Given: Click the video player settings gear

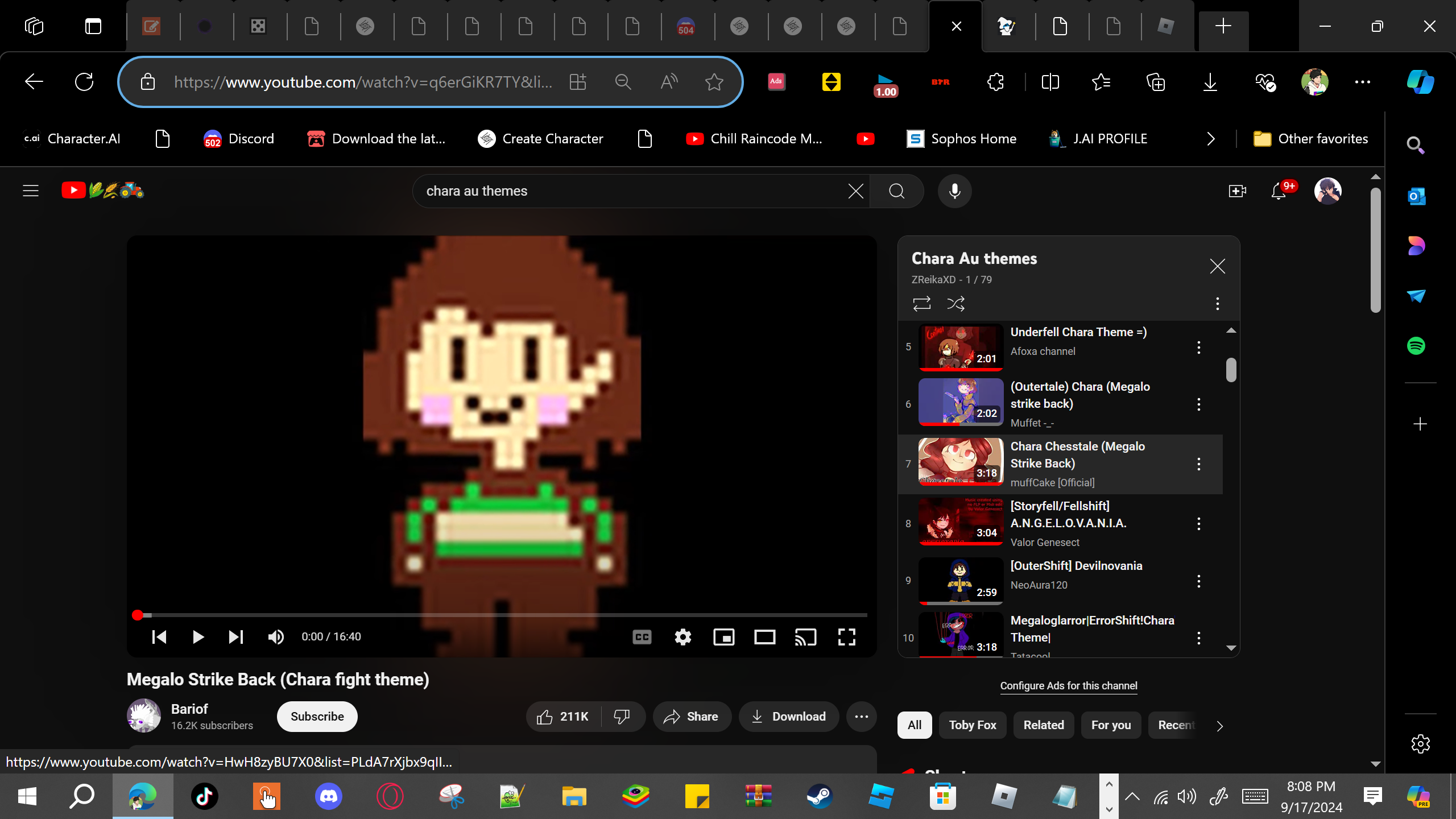Looking at the screenshot, I should [x=682, y=637].
